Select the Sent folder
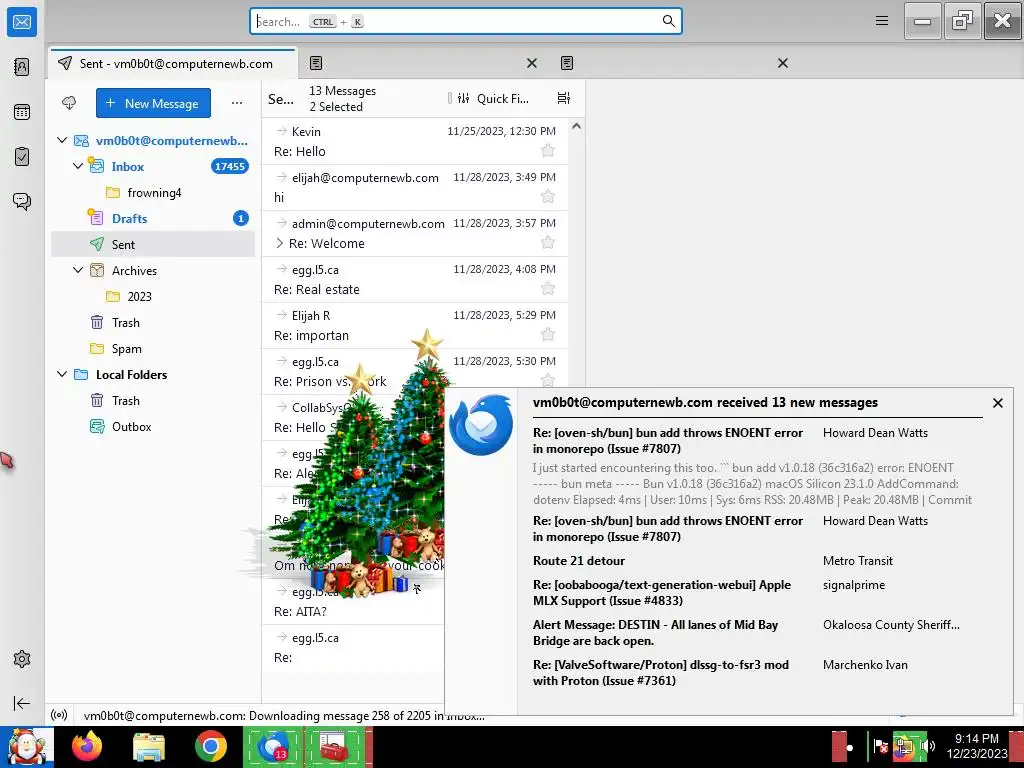This screenshot has height=768, width=1024. [153, 244]
